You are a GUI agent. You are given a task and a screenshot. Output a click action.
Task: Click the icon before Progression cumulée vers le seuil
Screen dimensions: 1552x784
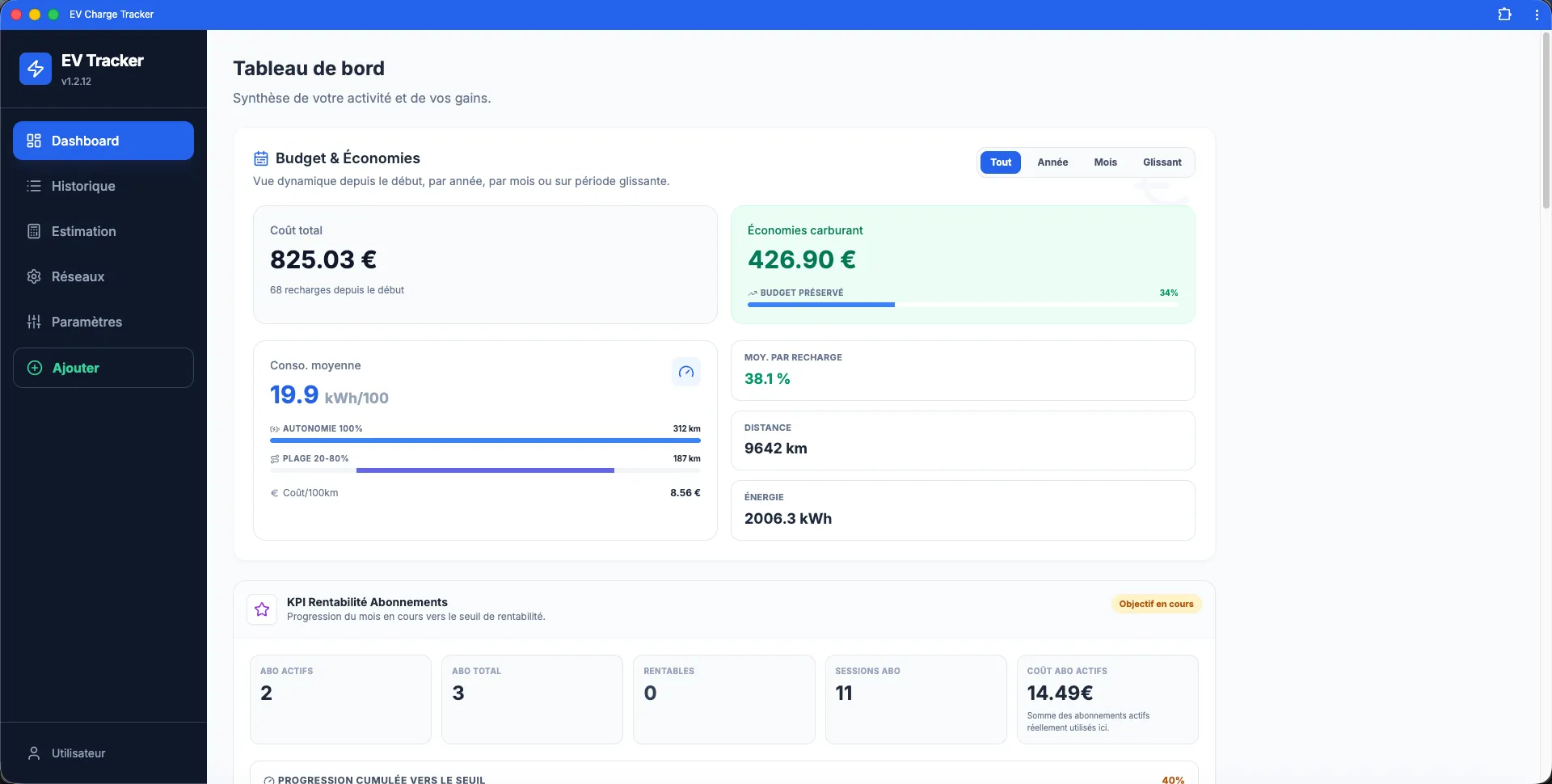click(x=269, y=780)
